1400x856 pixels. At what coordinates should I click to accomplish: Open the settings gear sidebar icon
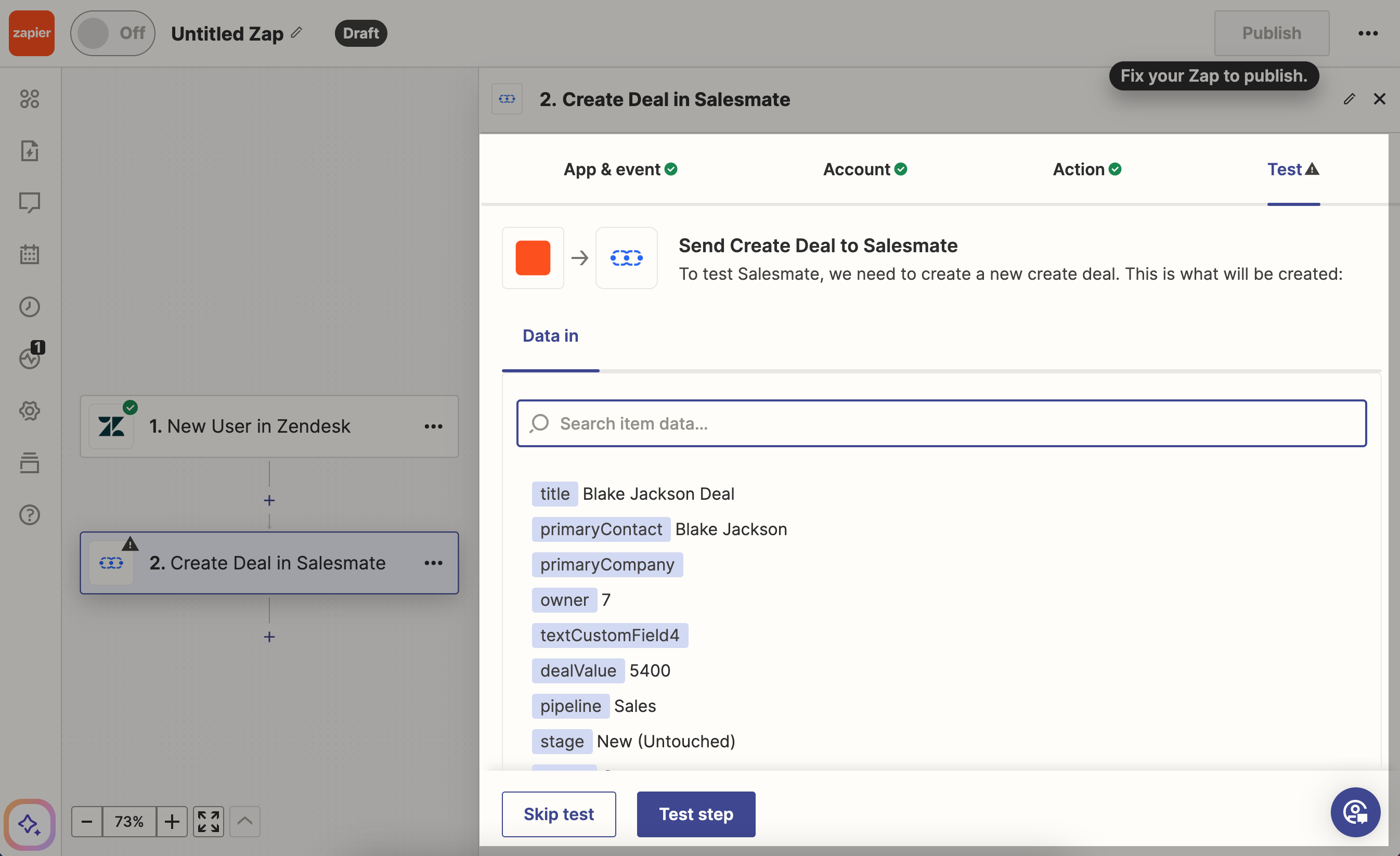[x=30, y=411]
